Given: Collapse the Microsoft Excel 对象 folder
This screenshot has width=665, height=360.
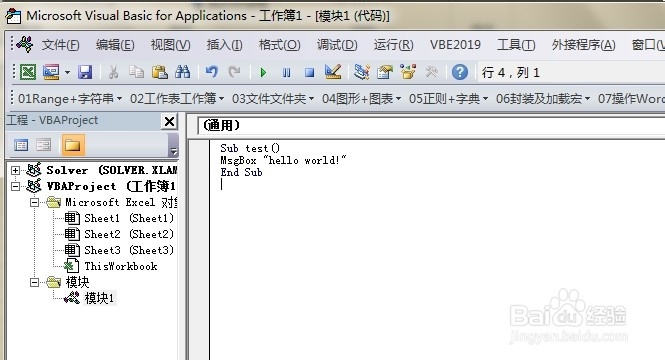Looking at the screenshot, I should [x=35, y=202].
